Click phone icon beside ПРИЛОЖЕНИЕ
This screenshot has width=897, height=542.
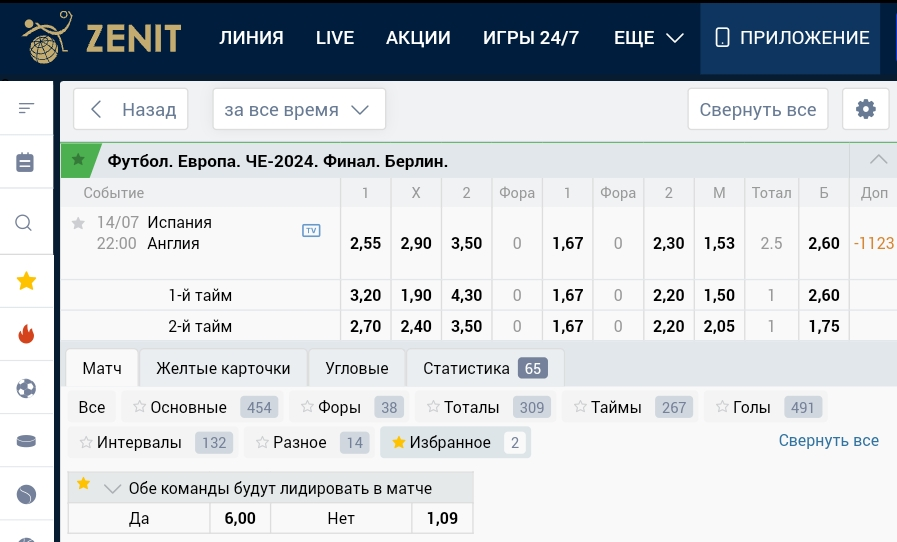[723, 38]
